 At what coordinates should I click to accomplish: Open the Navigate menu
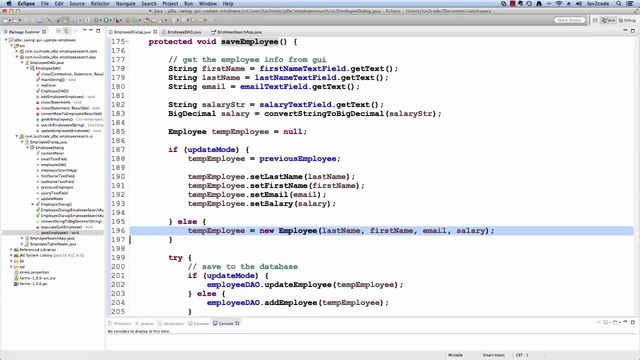tap(125, 3)
